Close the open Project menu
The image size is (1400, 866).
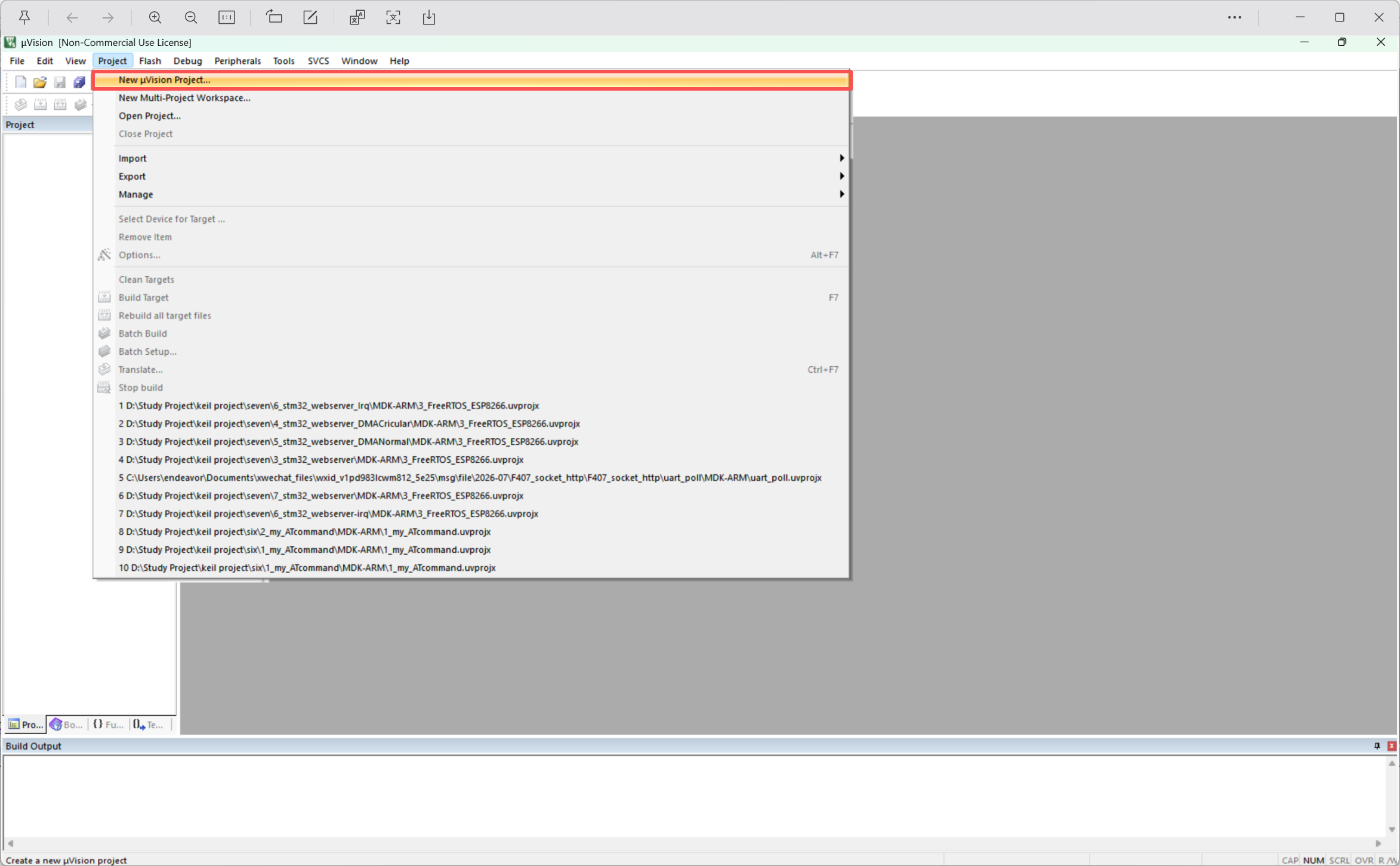tap(112, 61)
